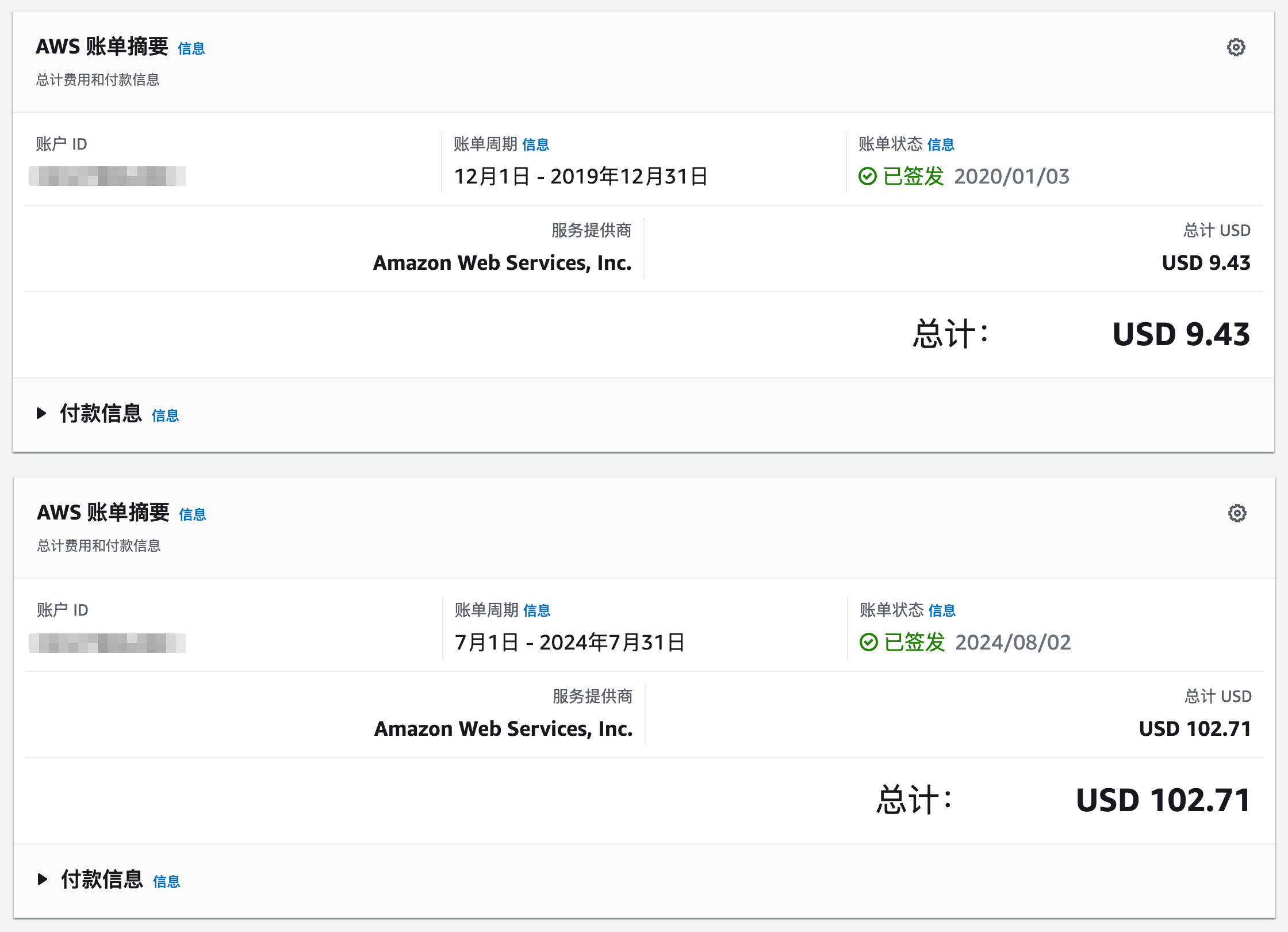The height and width of the screenshot is (932, 1288).
Task: Click green check icon beside 已签发 2020/01/03
Action: pos(867,176)
